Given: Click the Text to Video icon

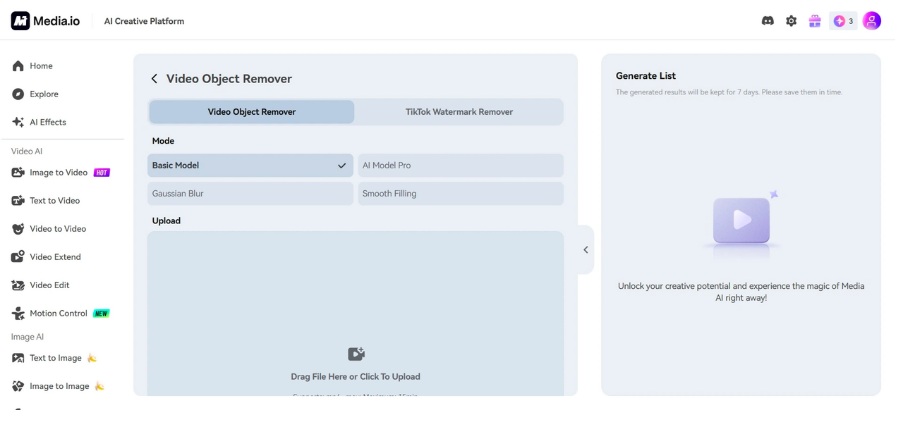Looking at the screenshot, I should point(18,201).
